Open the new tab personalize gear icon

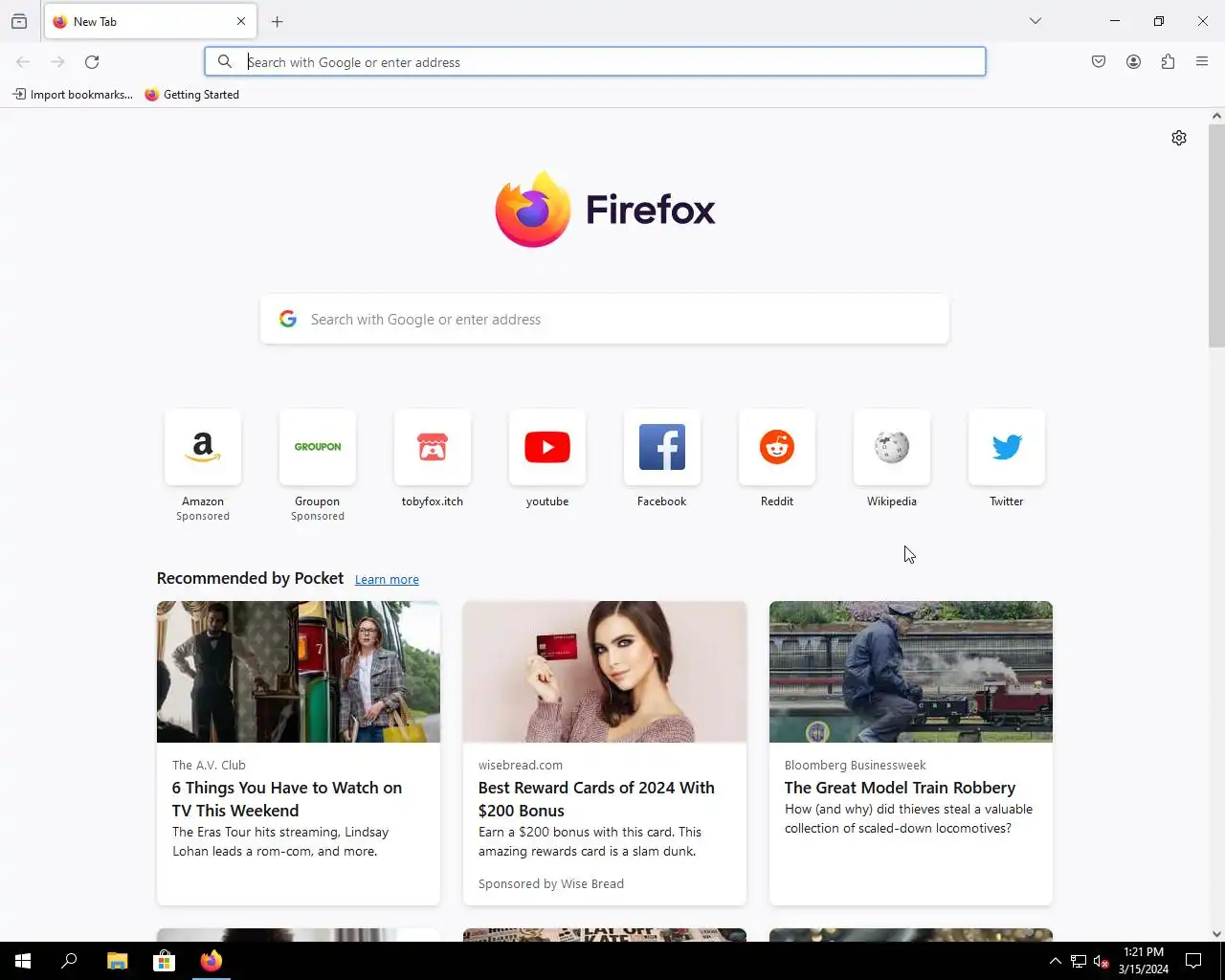pos(1179,138)
